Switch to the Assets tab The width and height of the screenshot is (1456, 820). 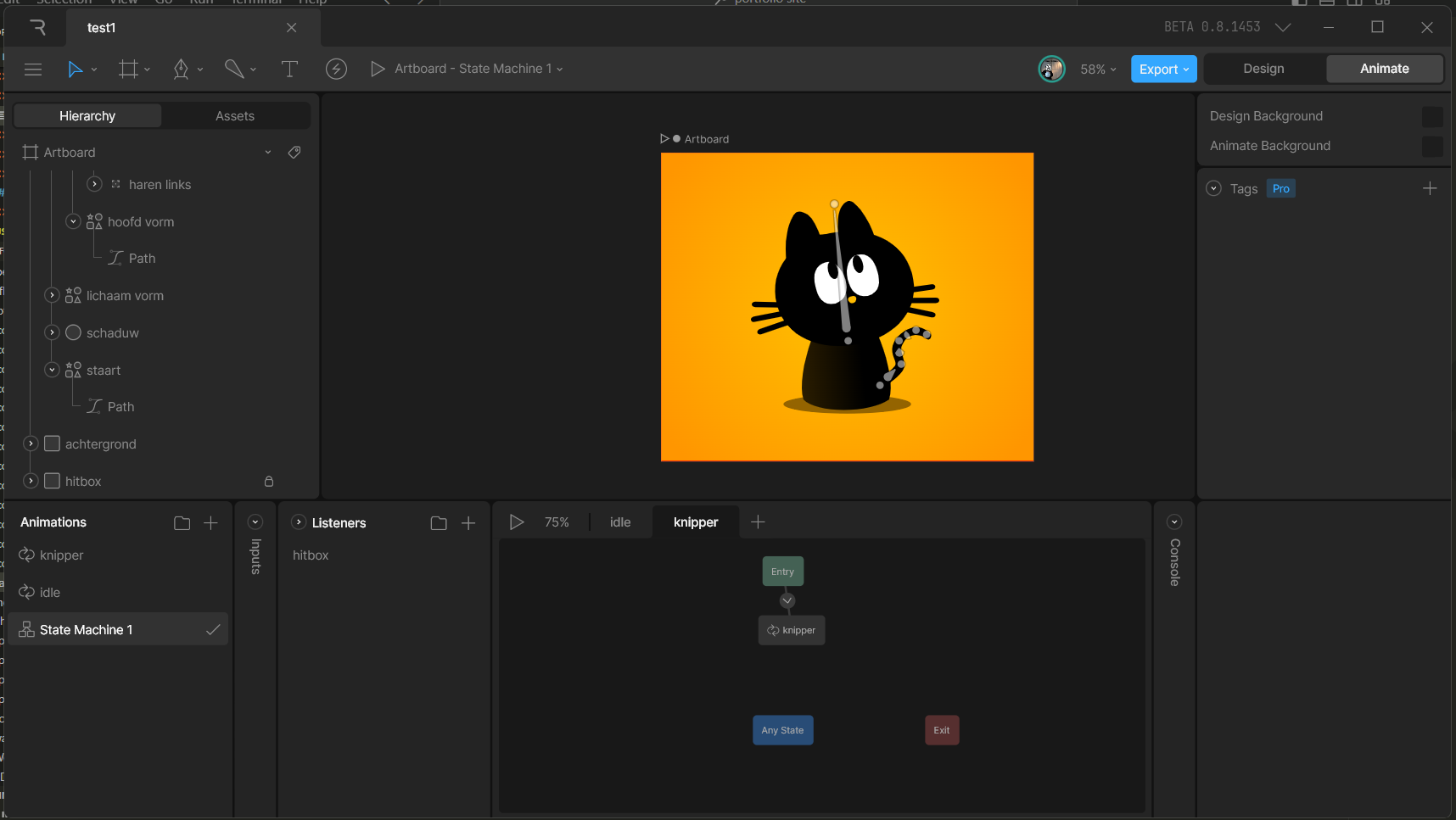pos(235,116)
